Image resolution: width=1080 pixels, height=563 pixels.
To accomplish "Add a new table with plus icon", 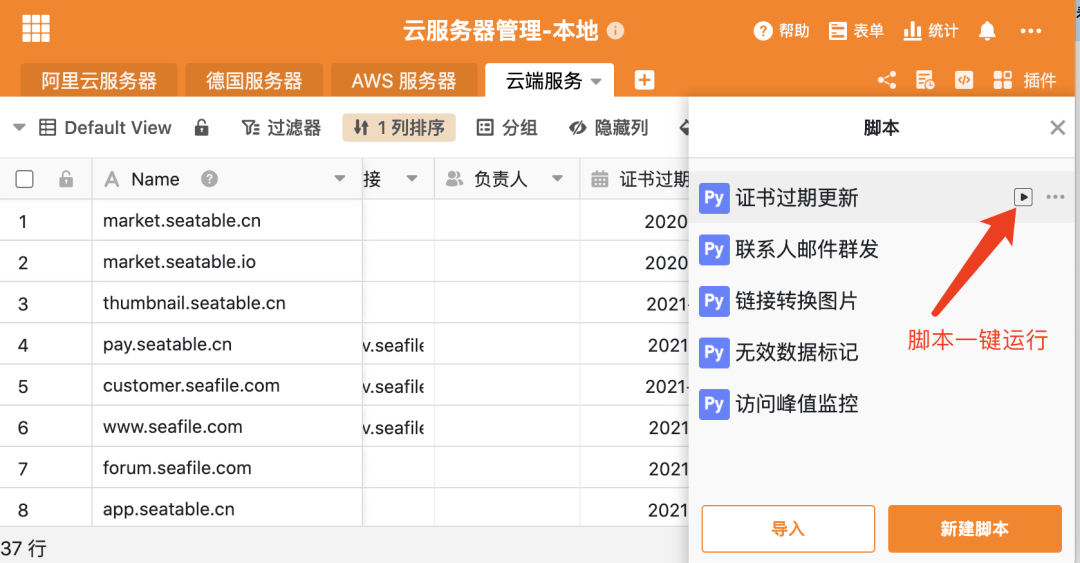I will (x=644, y=80).
